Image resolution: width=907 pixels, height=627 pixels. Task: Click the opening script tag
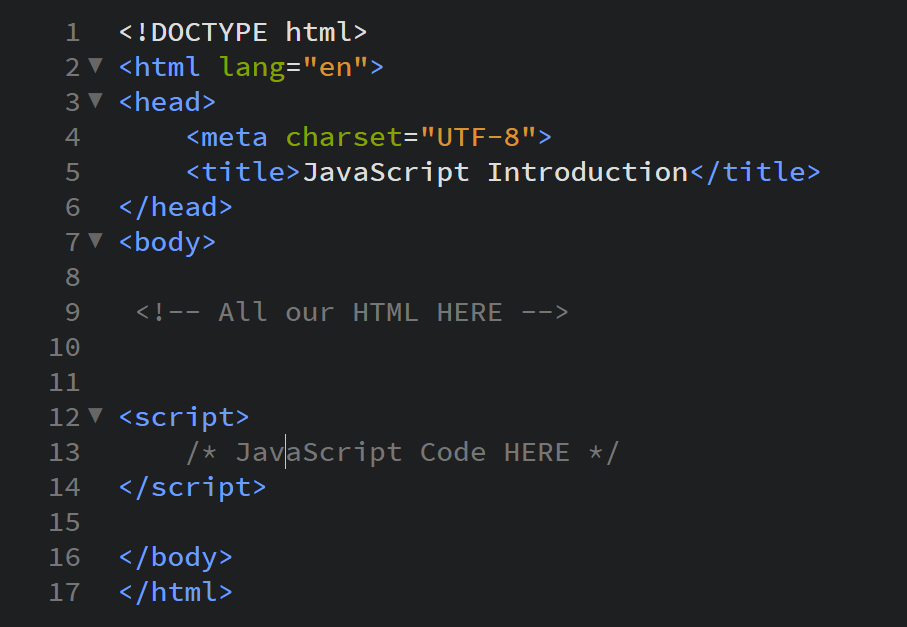[x=183, y=417]
